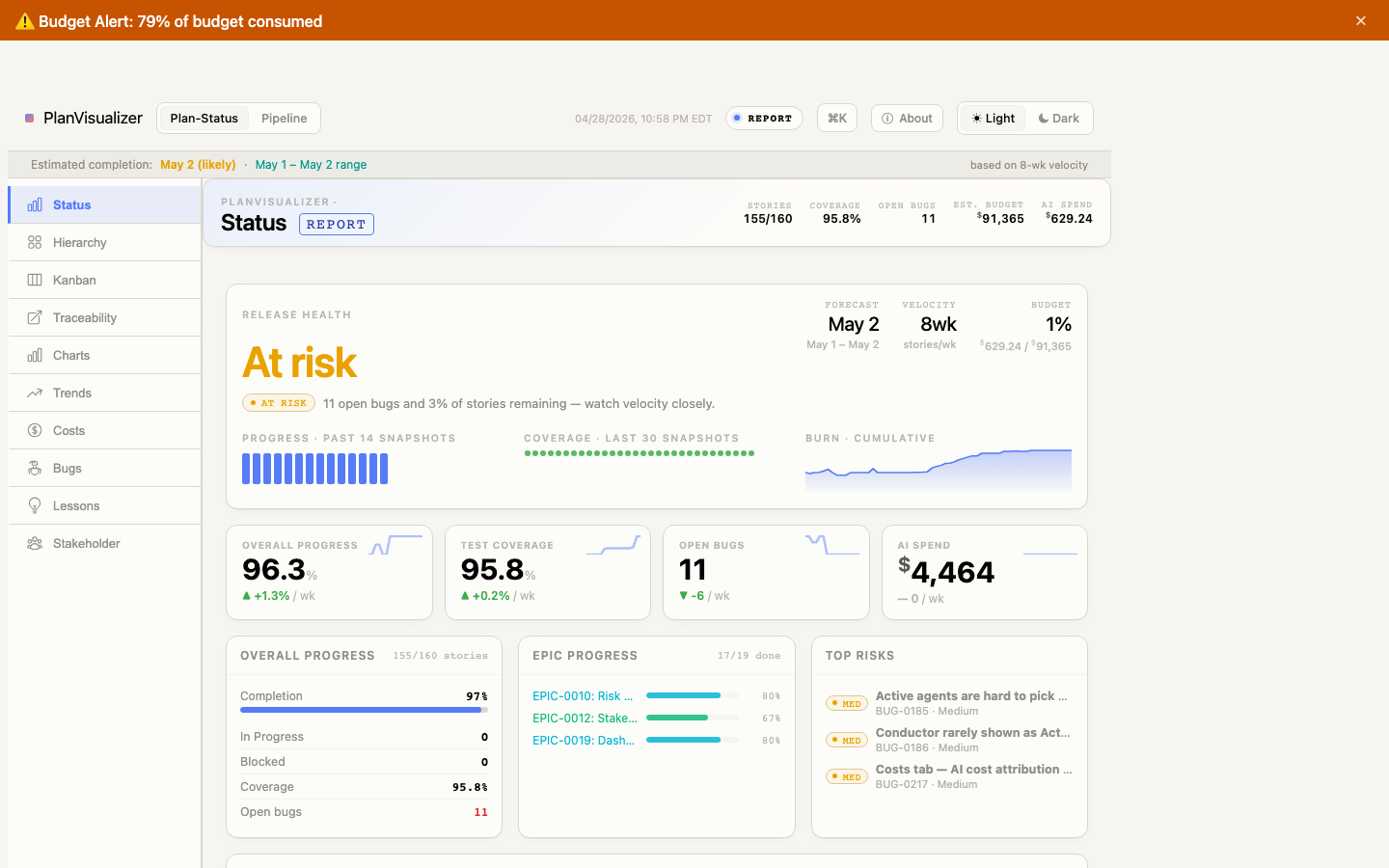Select the Plan-Status tab
This screenshot has height=868, width=1389.
click(204, 119)
